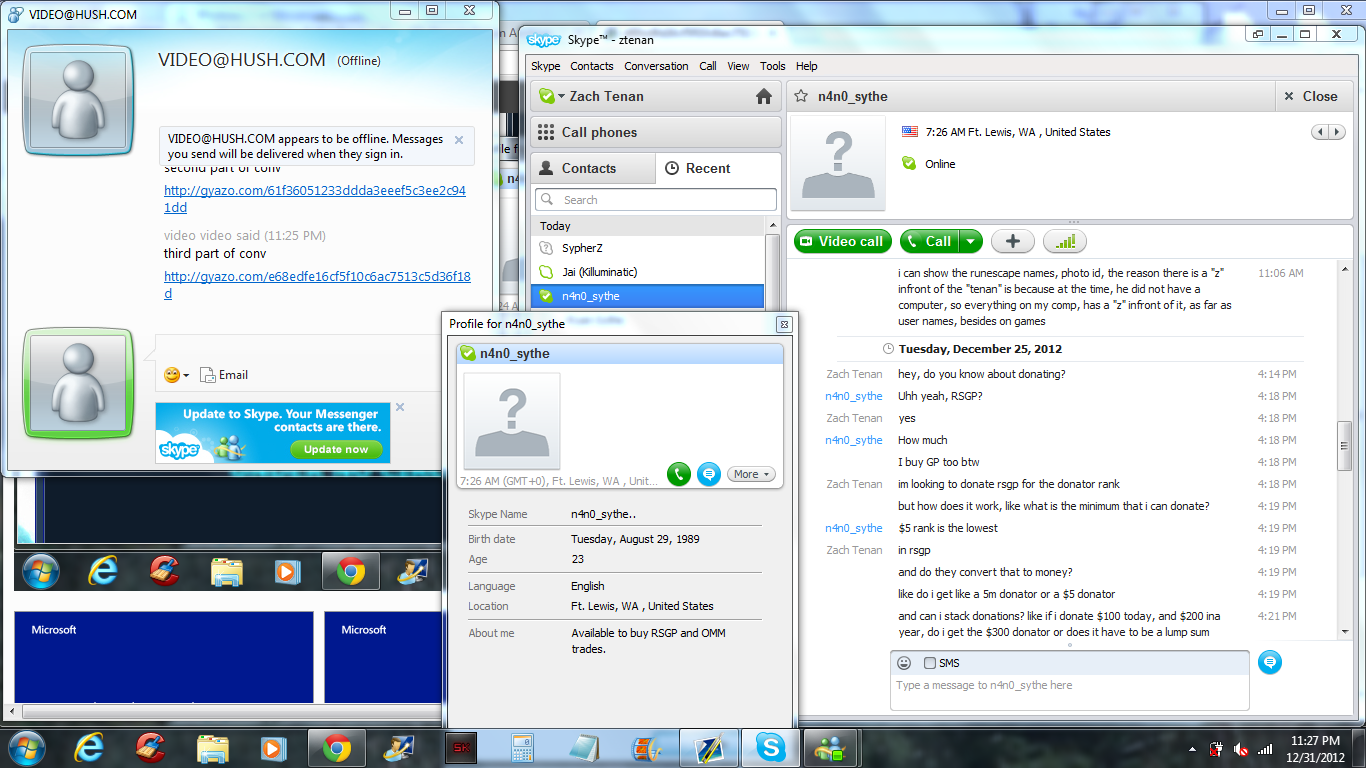Switch to the Contacts tab in Skype
Screen dimensions: 1366x768
[x=592, y=168]
